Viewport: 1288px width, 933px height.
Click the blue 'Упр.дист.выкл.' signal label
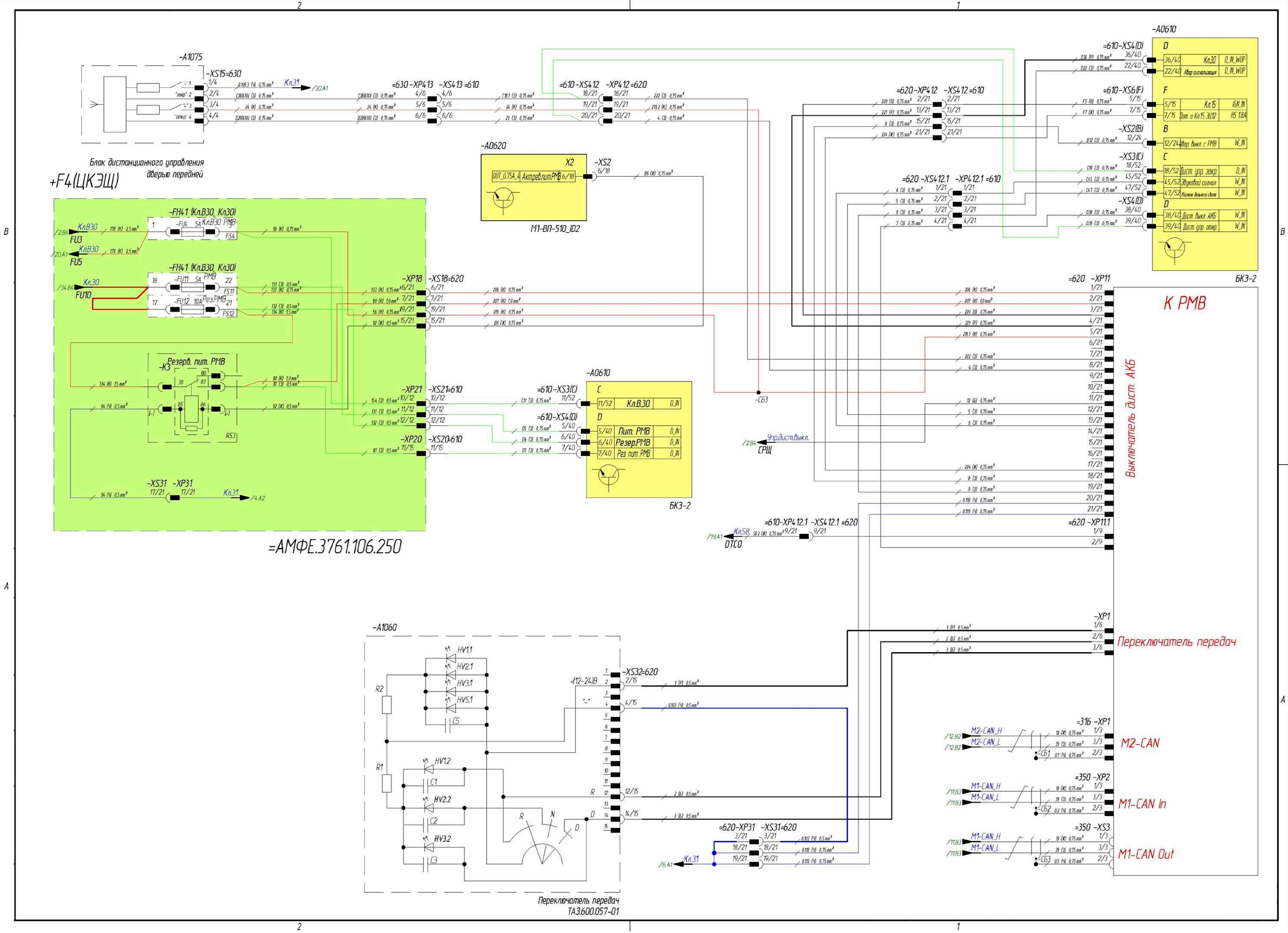pyautogui.click(x=788, y=438)
